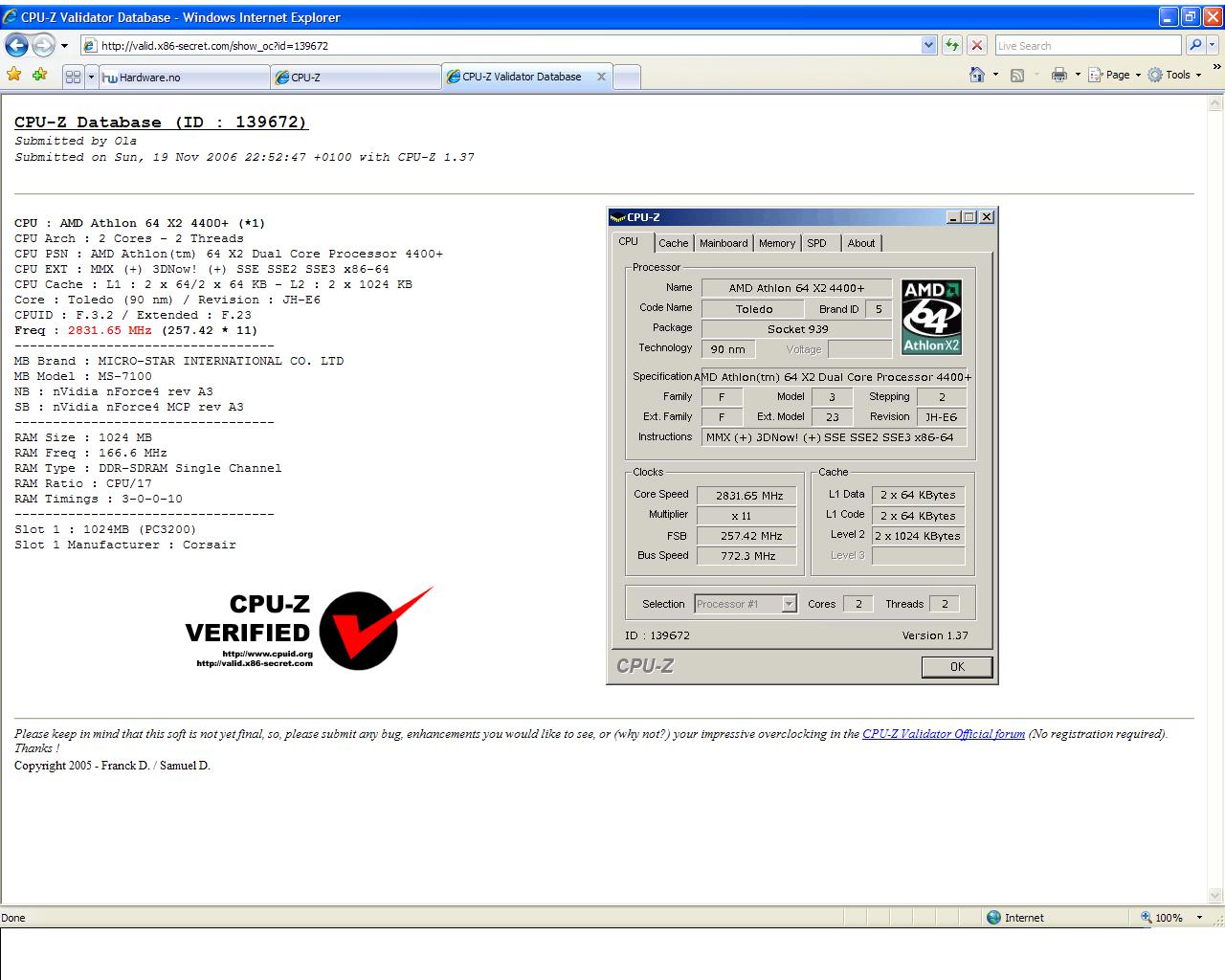The image size is (1225, 980).
Task: Start search with the magnifier icon
Action: pos(1195,45)
